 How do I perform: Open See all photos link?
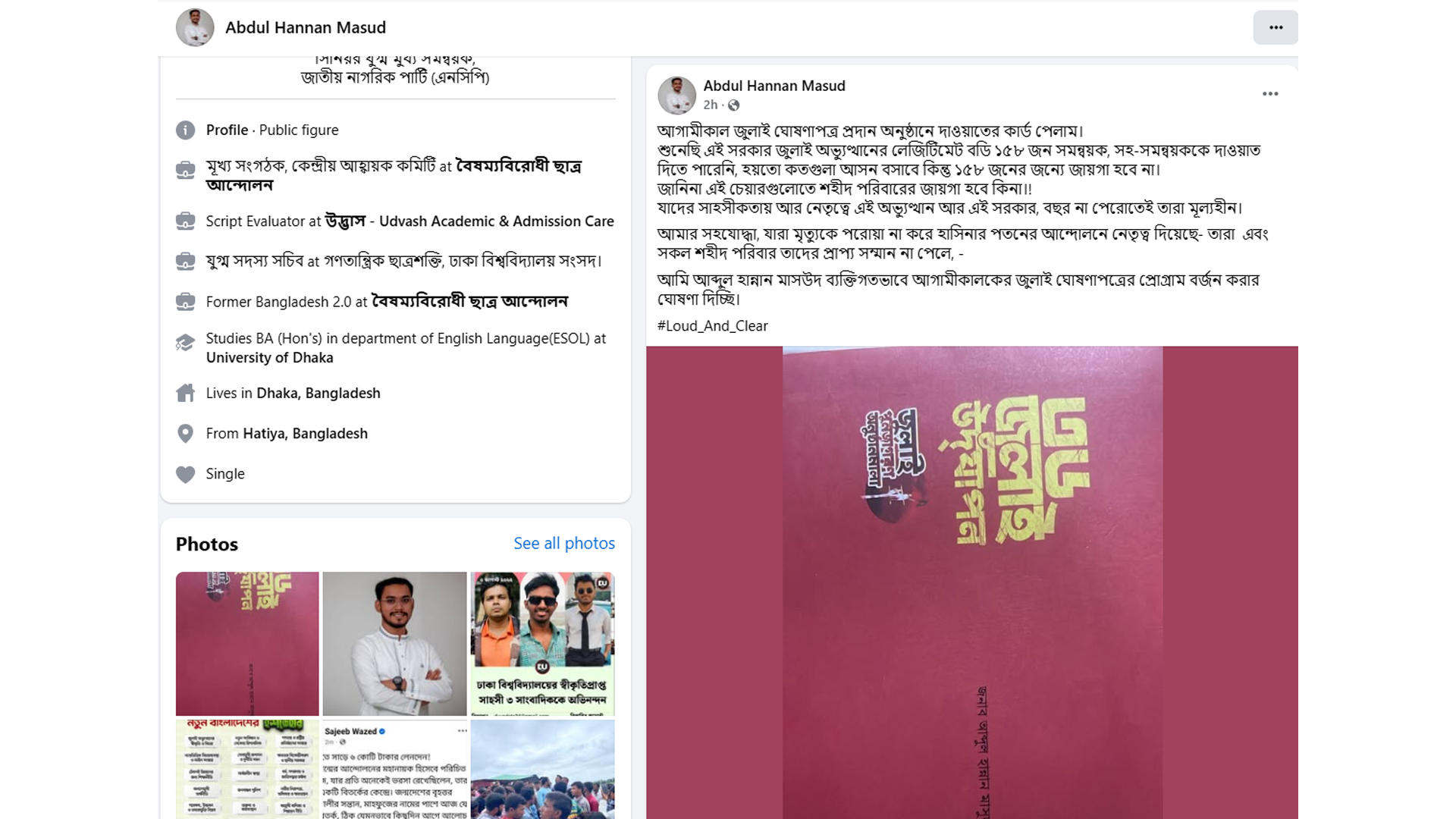564,543
